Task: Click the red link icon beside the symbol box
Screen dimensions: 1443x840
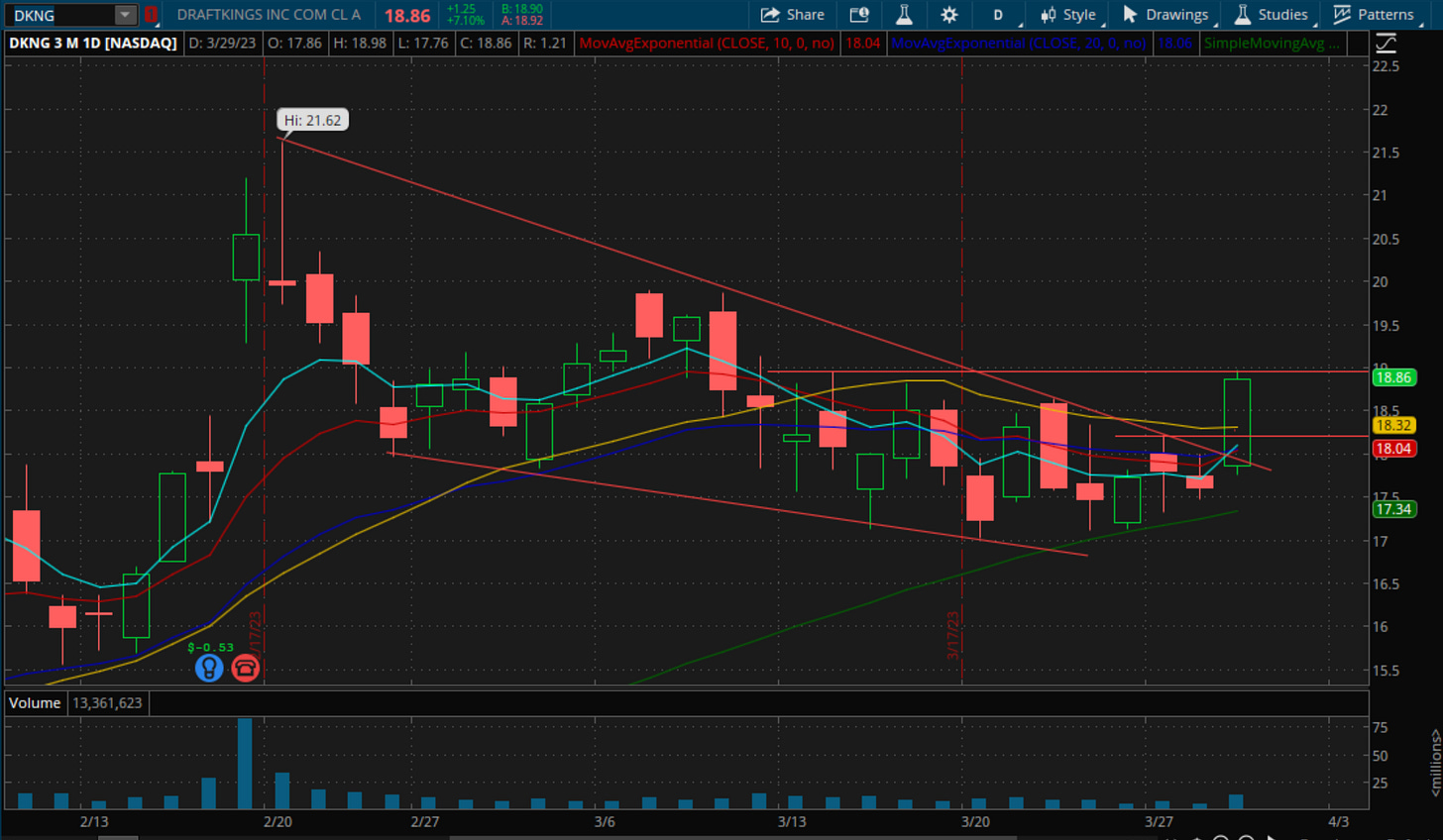Action: (151, 15)
